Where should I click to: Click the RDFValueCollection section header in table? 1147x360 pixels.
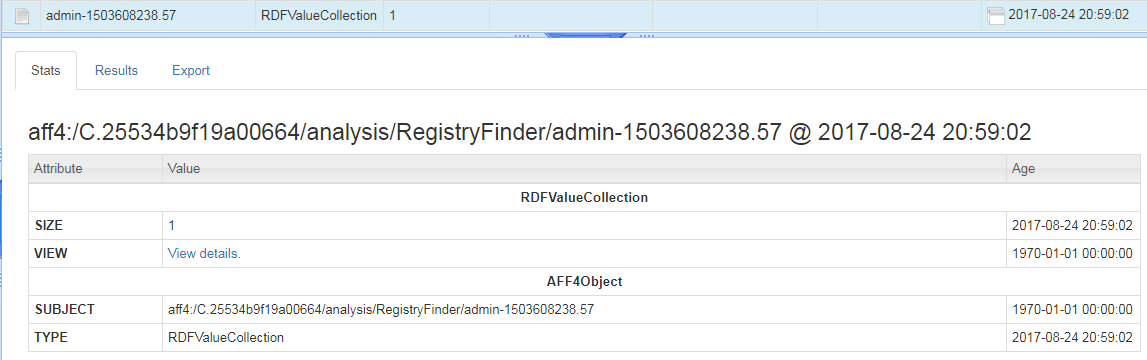584,198
